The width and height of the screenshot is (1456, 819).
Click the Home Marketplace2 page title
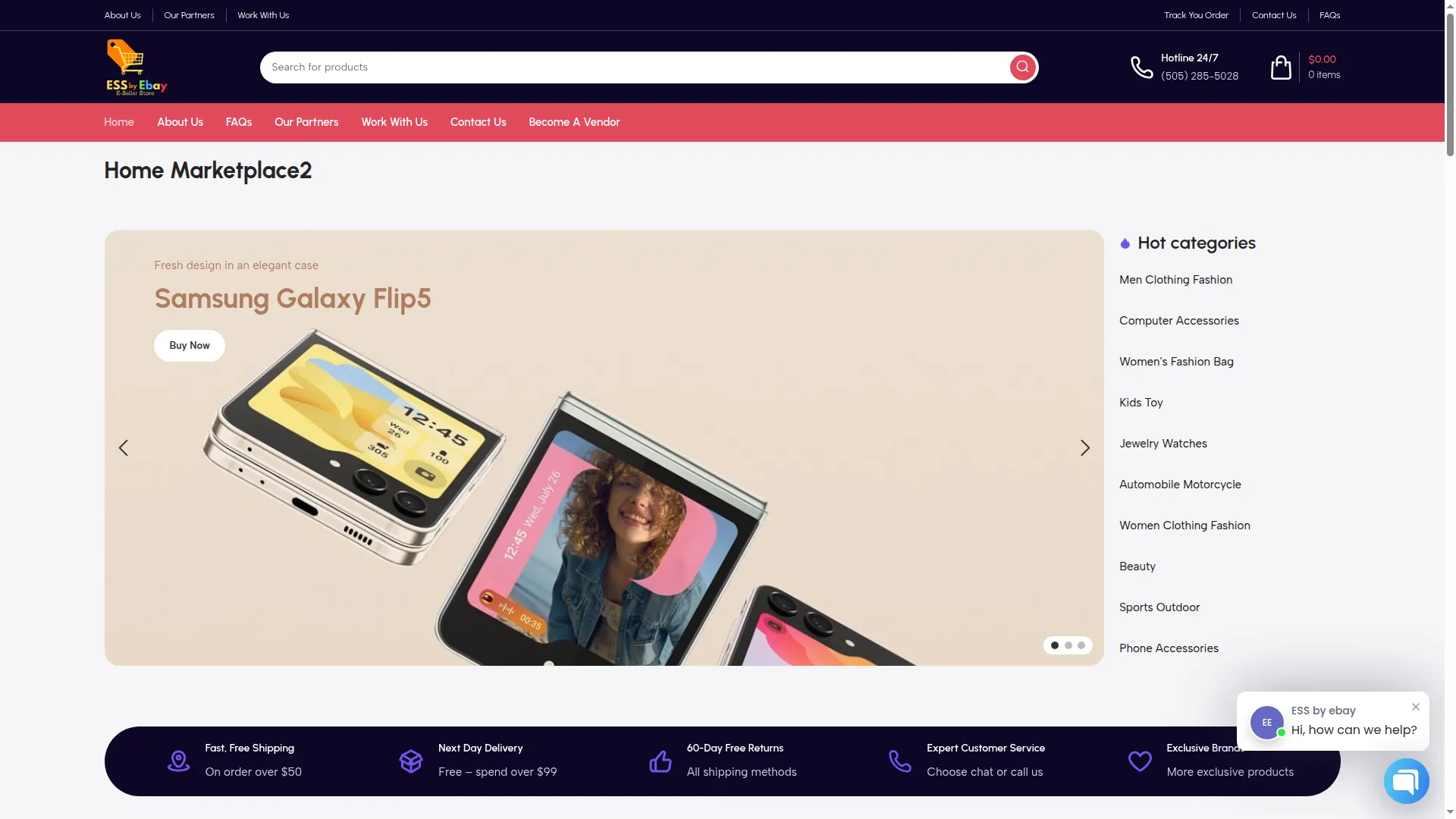(208, 171)
